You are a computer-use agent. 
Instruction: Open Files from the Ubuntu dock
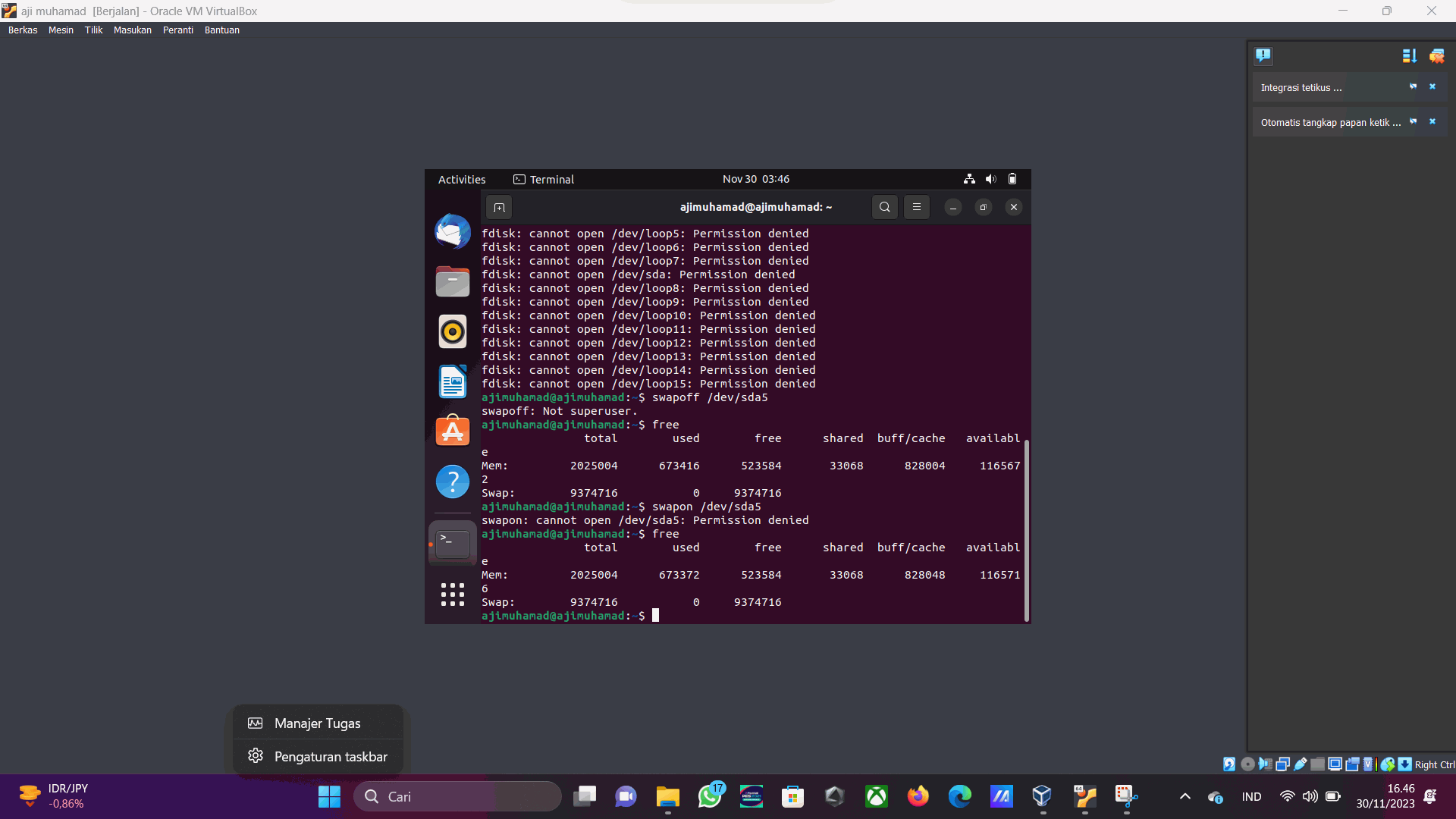[x=453, y=281]
